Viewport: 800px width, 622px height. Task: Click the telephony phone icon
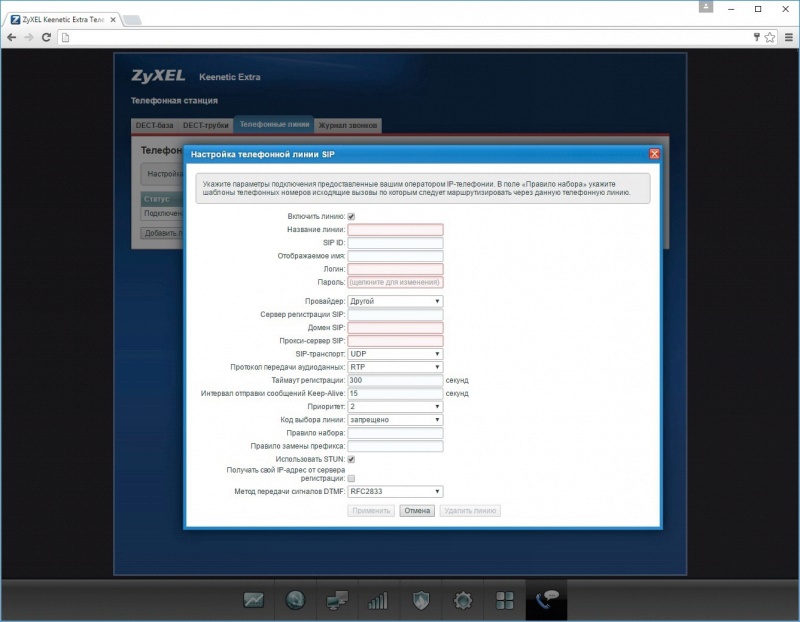point(547,600)
